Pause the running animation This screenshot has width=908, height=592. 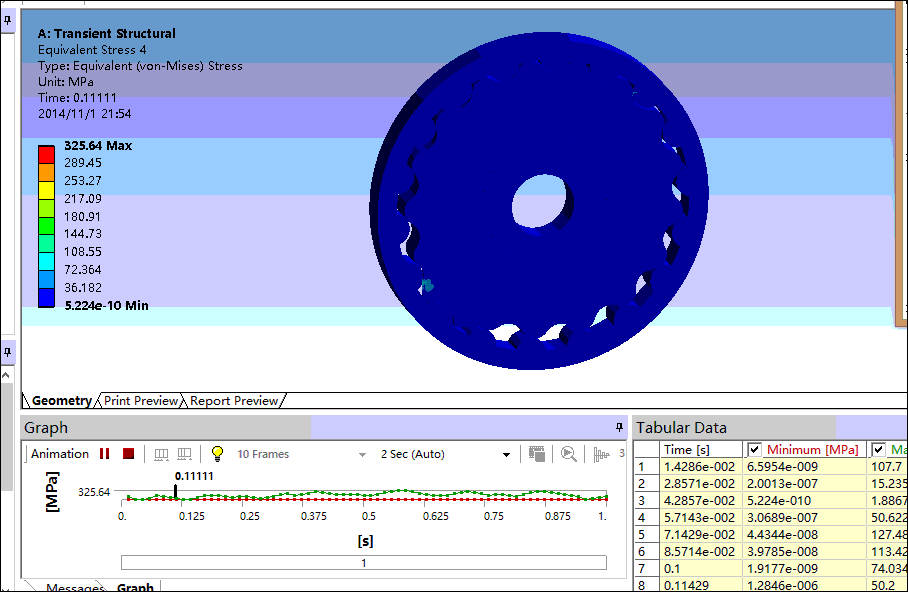(104, 454)
